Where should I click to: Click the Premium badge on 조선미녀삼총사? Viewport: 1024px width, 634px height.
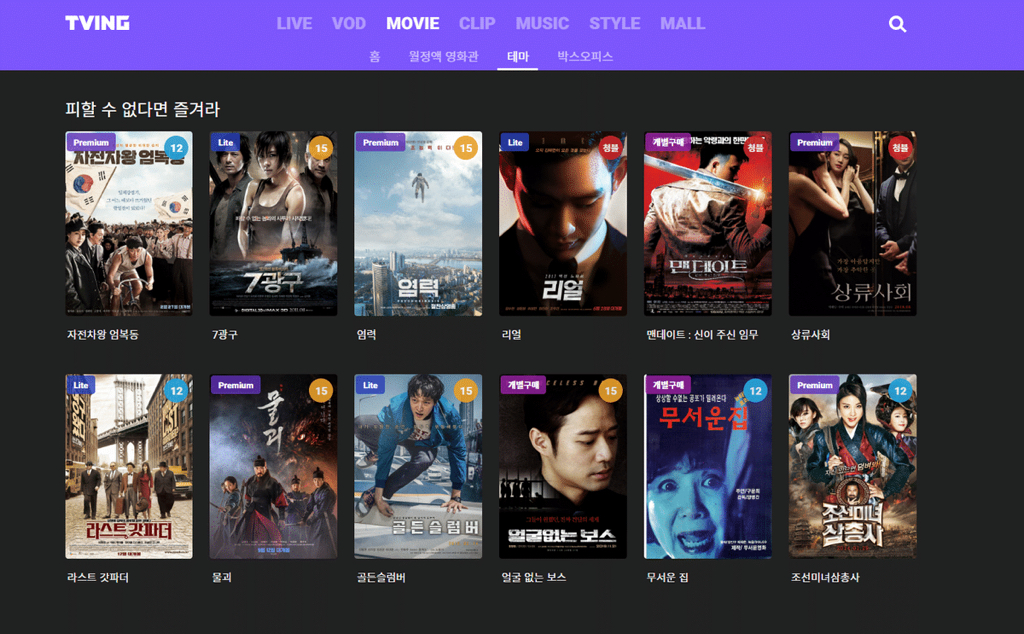814,385
